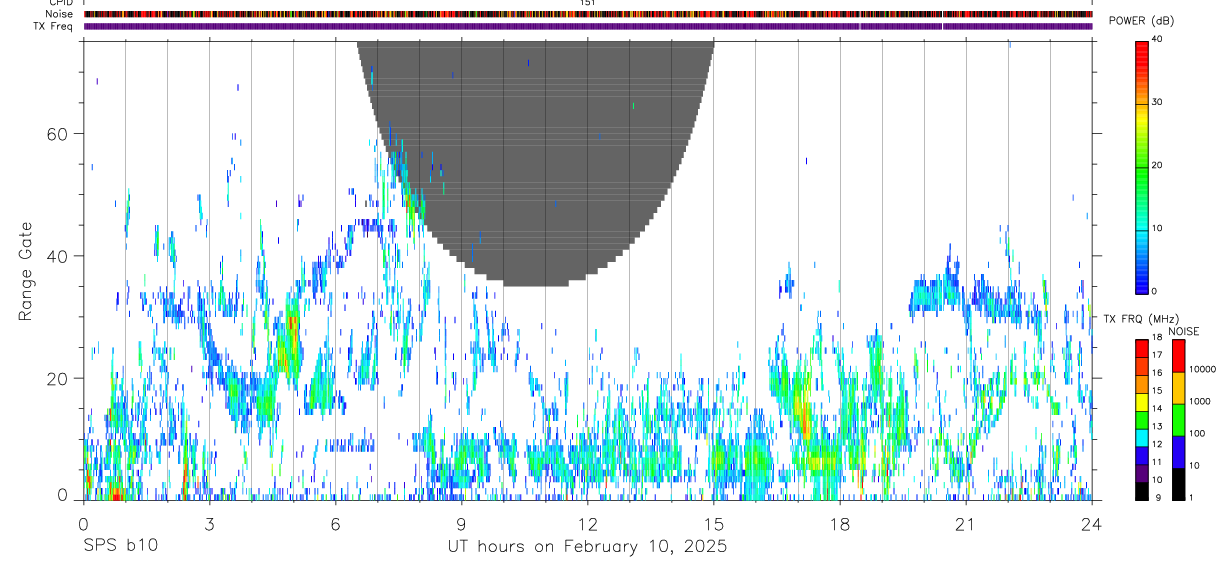This screenshot has width=1228, height=567.
Task: Click the 40 label on POWER scale
Action: pos(1159,39)
